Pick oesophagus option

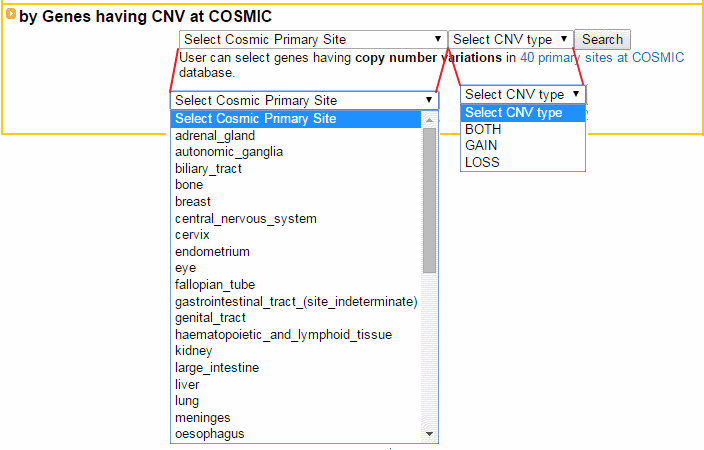pyautogui.click(x=295, y=434)
